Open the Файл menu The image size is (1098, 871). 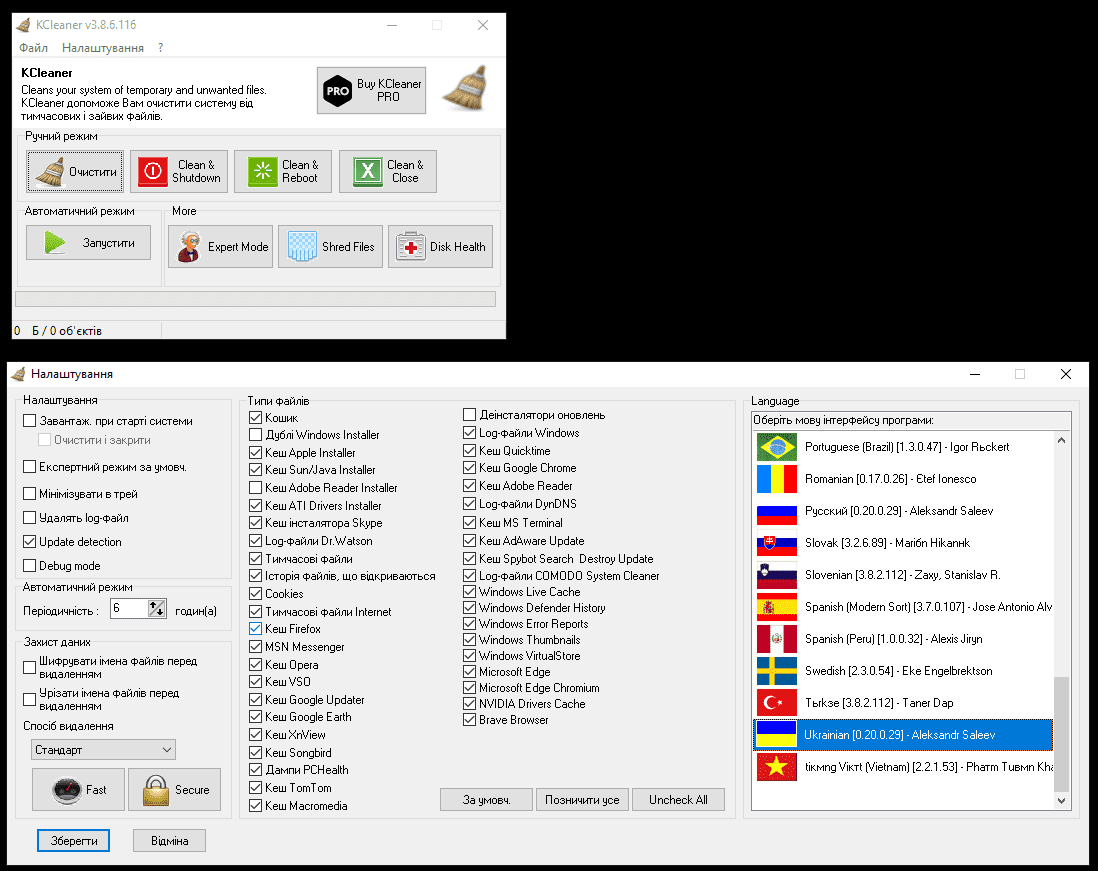[34, 48]
